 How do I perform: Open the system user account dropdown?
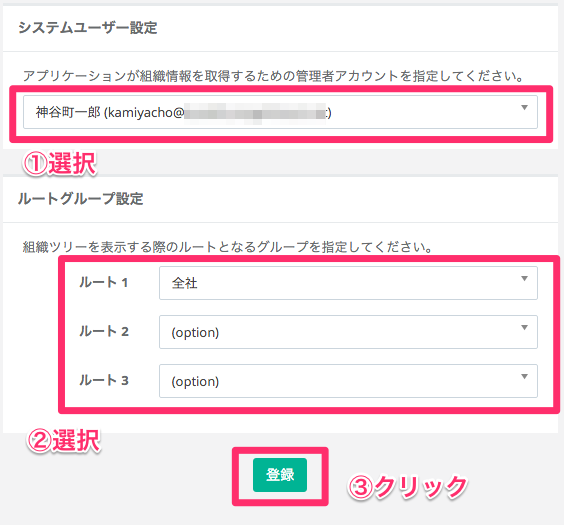(280, 112)
